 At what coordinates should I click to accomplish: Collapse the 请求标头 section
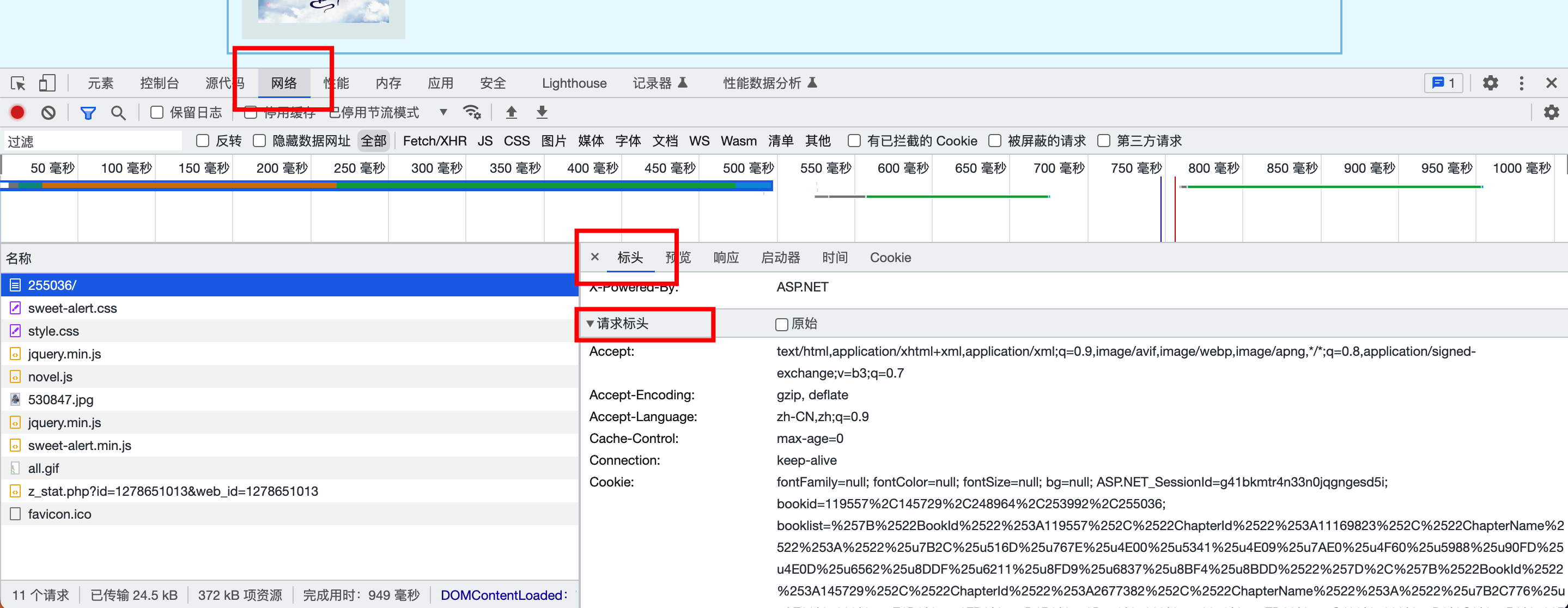(590, 324)
